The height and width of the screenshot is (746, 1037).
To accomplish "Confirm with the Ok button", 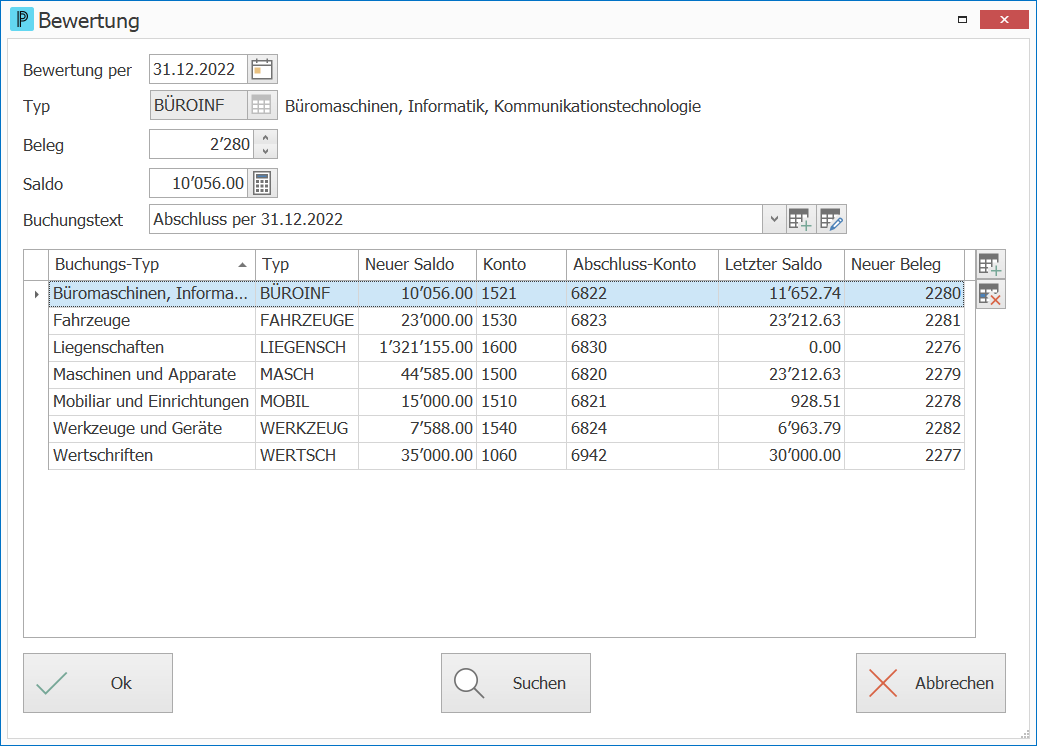I will pyautogui.click(x=98, y=683).
